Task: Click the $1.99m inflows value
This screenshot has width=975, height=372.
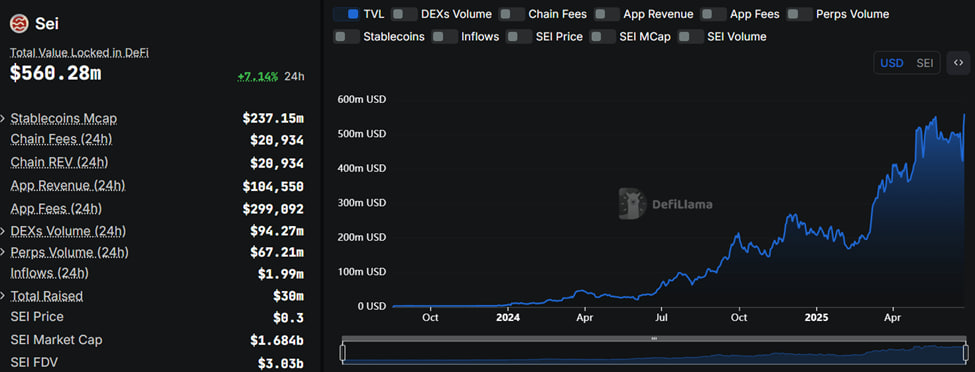Action: coord(280,274)
